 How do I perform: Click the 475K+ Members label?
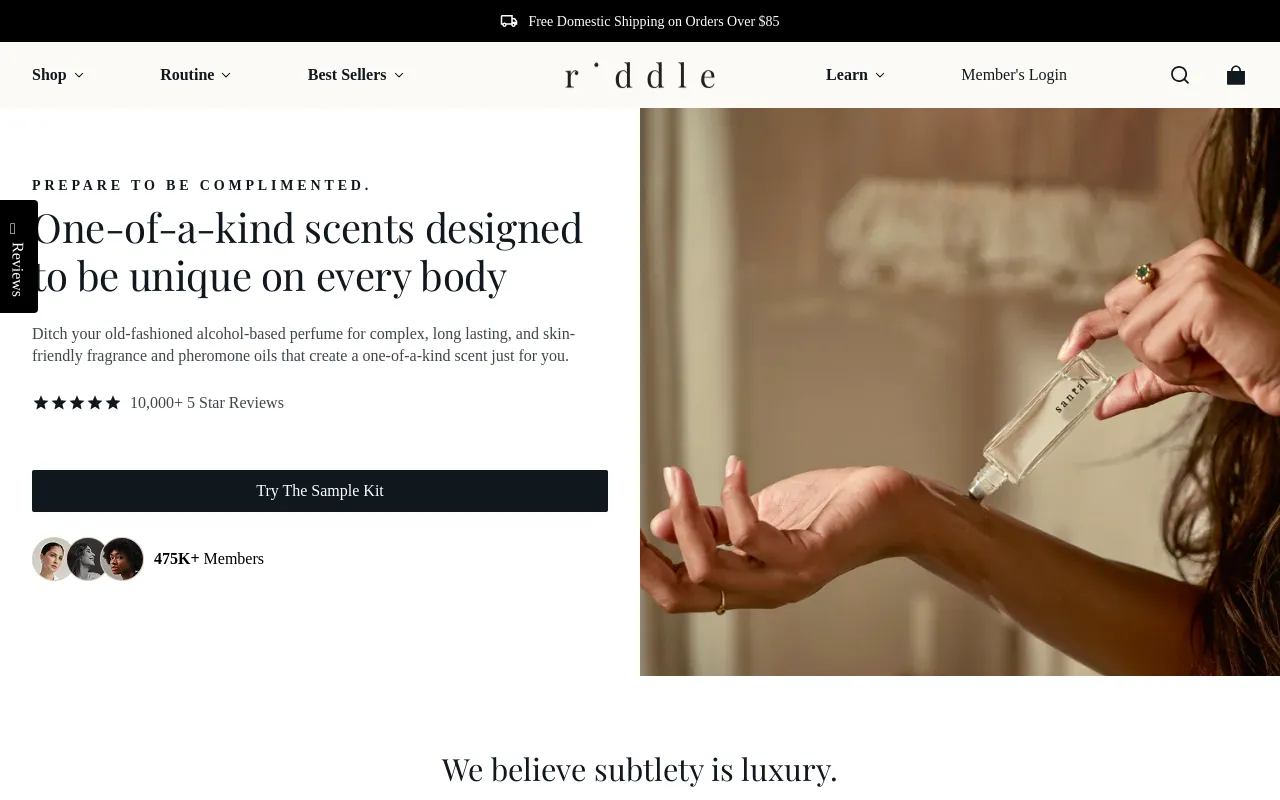[x=209, y=559]
